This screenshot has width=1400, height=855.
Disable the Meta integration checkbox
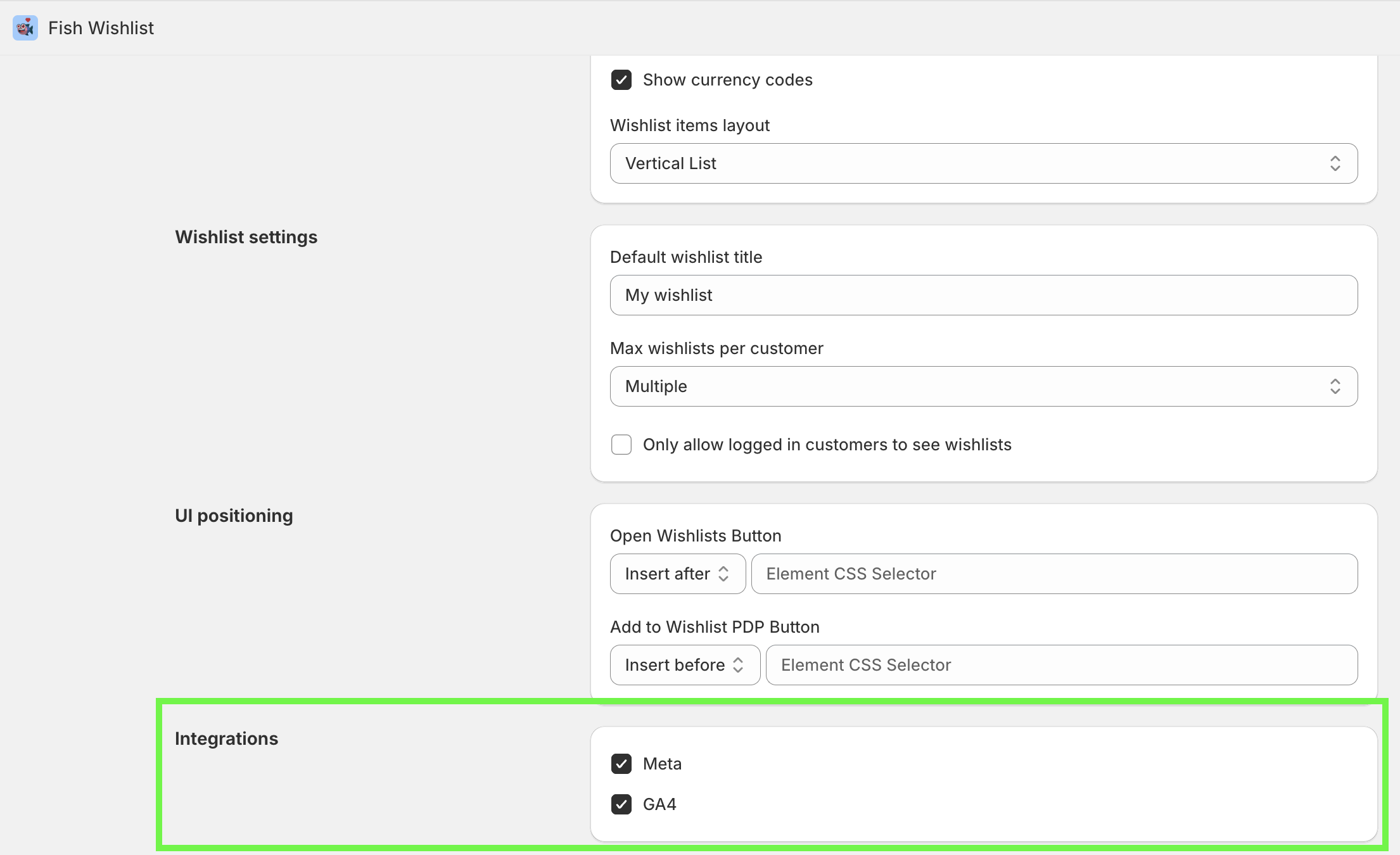click(x=621, y=764)
